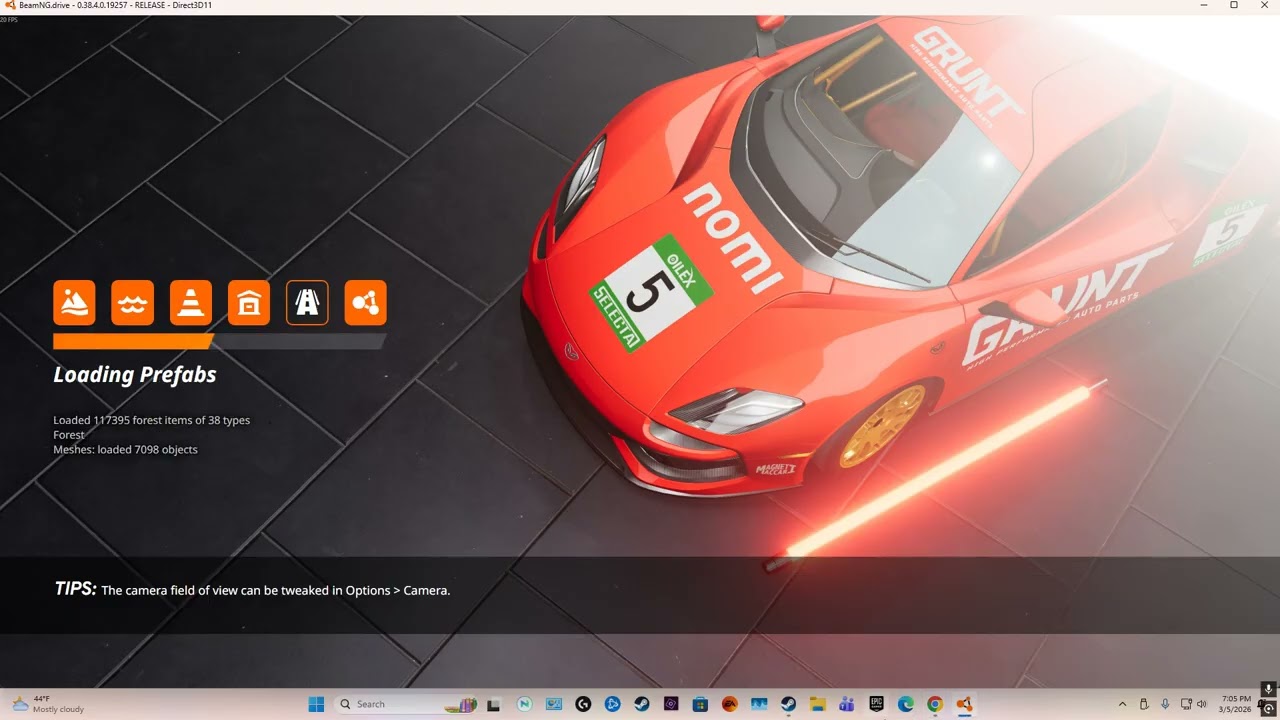Close the BeamNG.drive window
The height and width of the screenshot is (720, 1280).
1262,5
